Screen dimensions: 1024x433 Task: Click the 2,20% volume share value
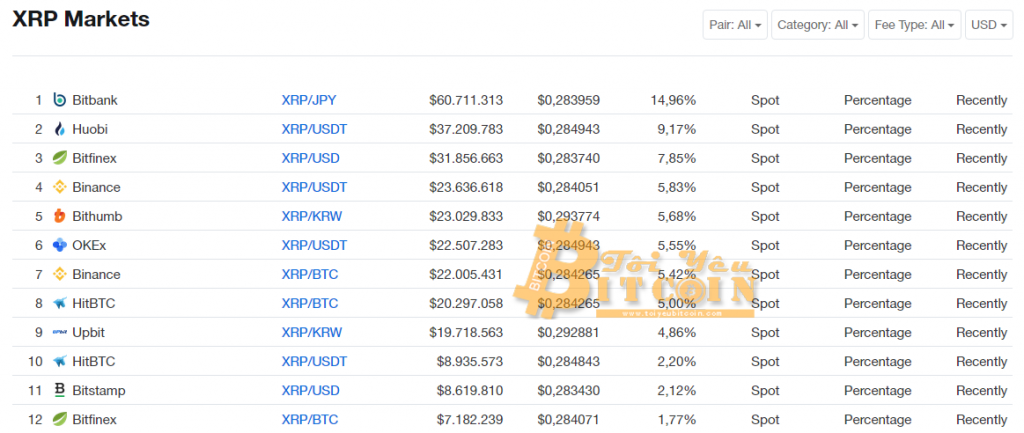677,361
